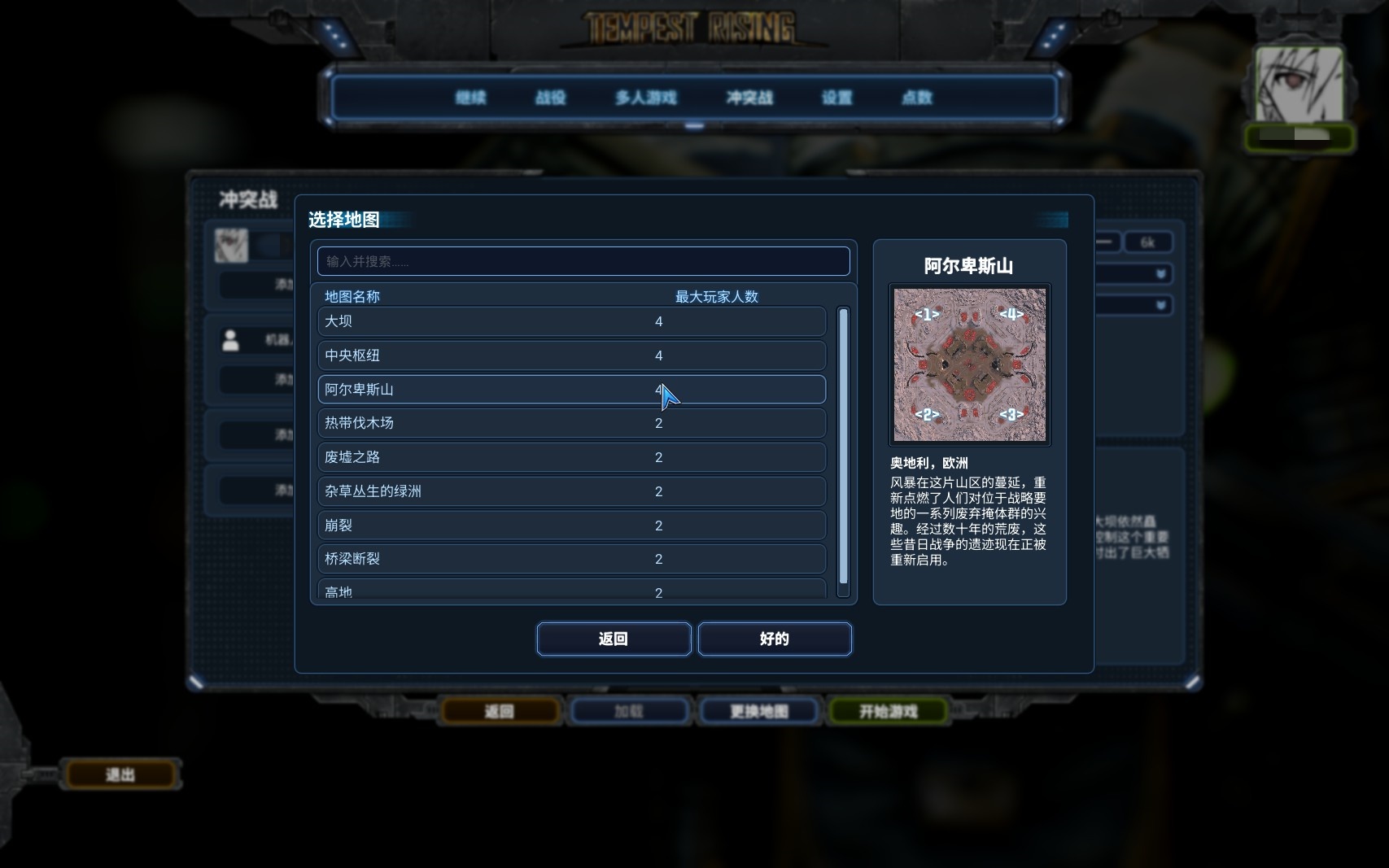This screenshot has height=868, width=1389.
Task: Select the 多人游戏 multiplayer menu item
Action: pyautogui.click(x=646, y=98)
